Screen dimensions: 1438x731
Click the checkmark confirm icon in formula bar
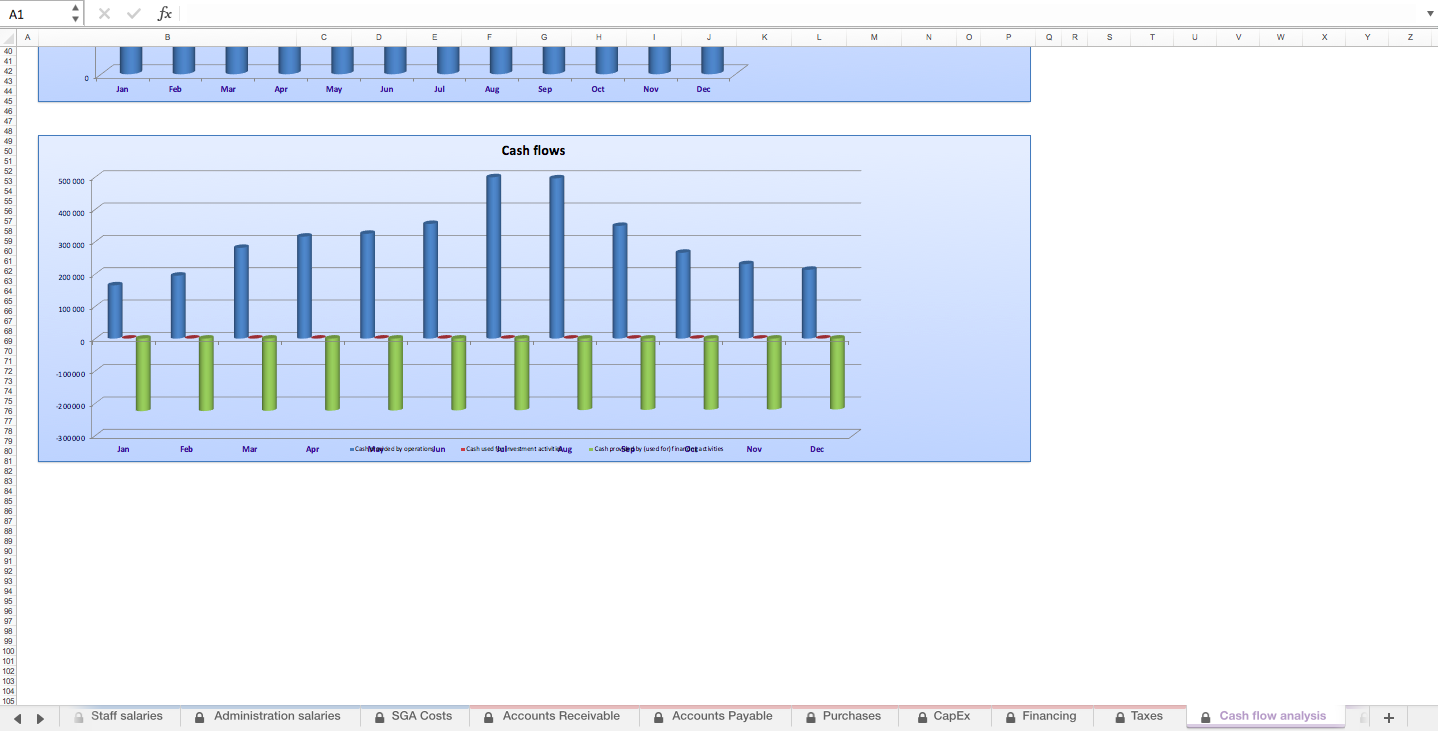click(x=133, y=13)
